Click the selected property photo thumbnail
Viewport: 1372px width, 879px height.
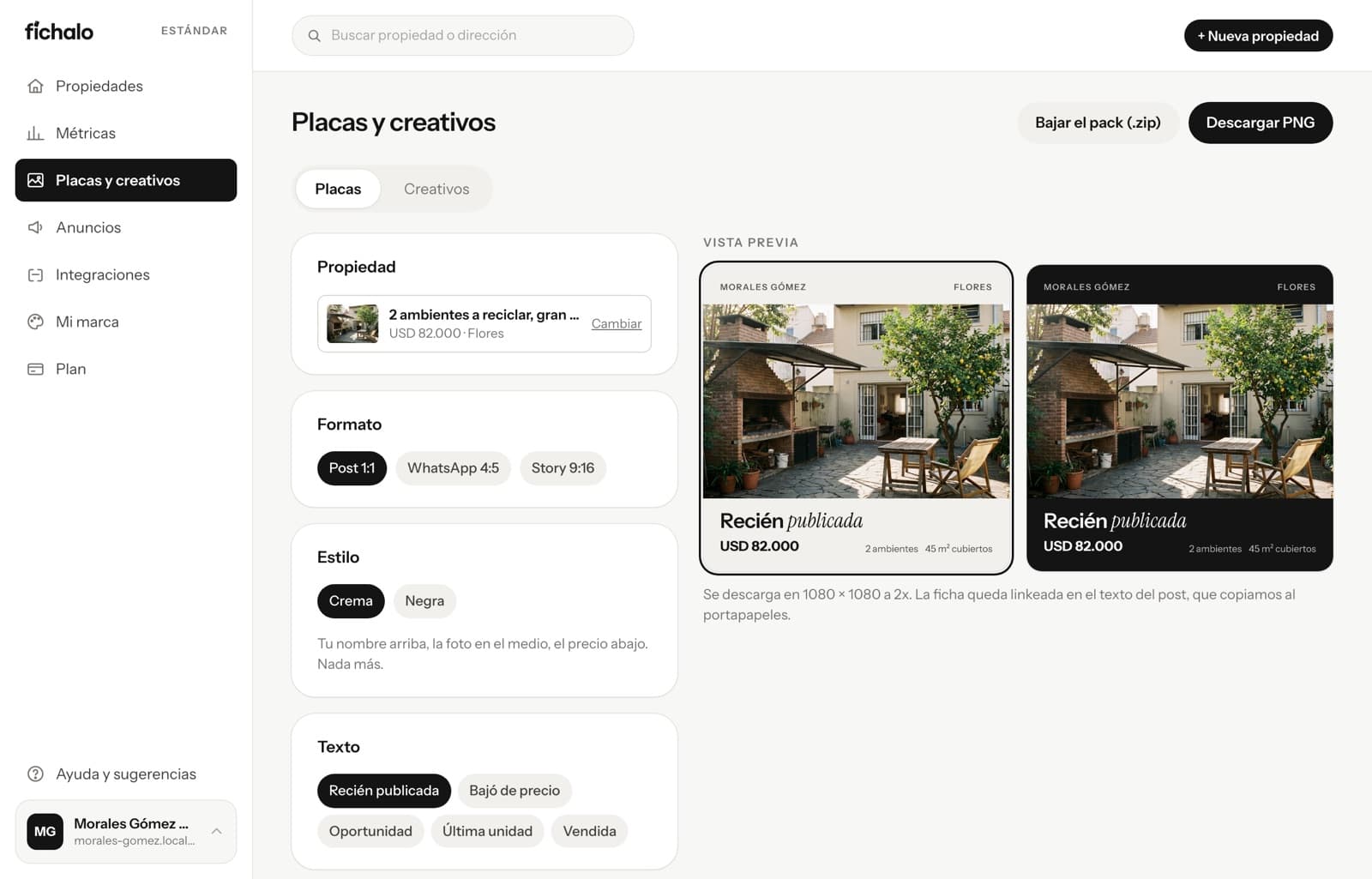tap(352, 324)
